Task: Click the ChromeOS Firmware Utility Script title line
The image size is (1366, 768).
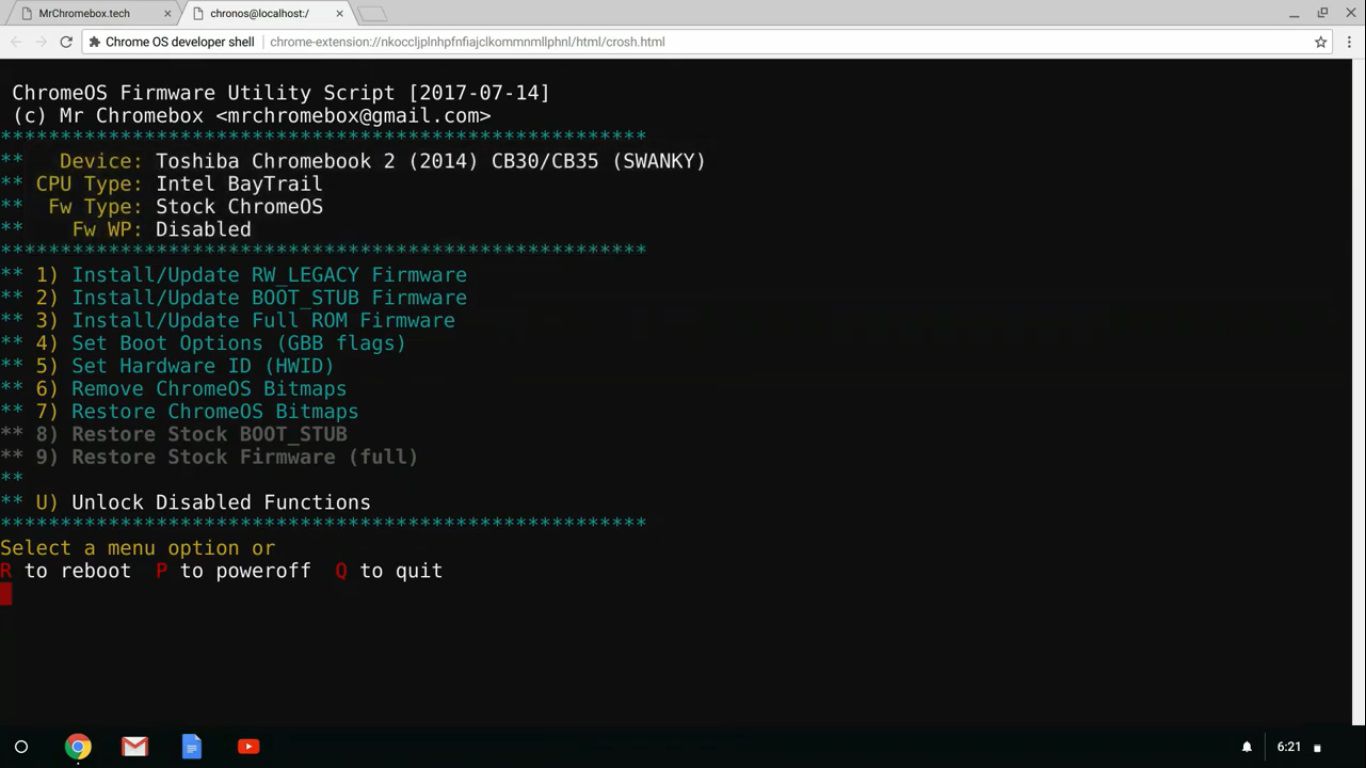Action: (x=281, y=93)
